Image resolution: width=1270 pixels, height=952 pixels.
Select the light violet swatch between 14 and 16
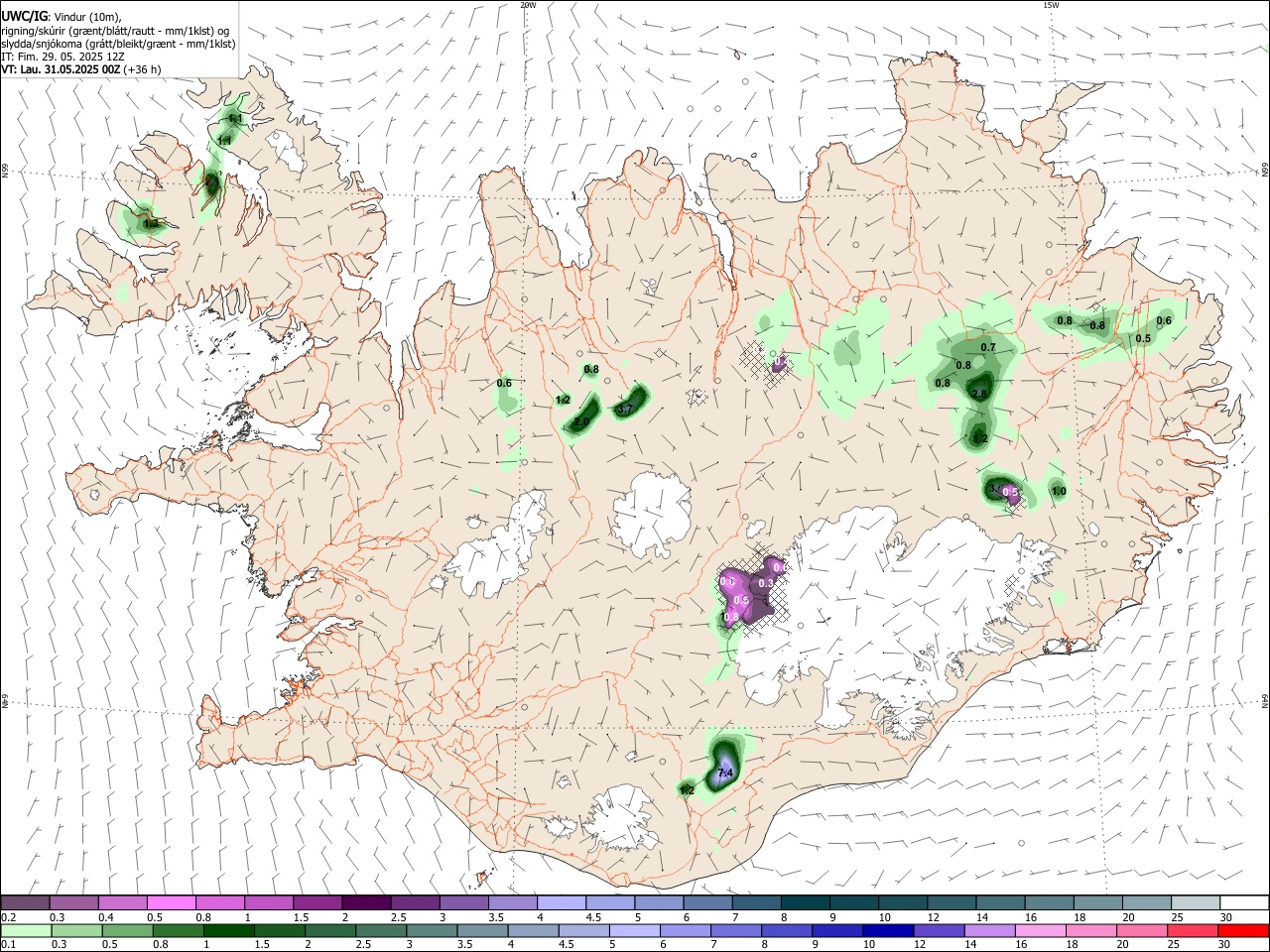coord(990,930)
